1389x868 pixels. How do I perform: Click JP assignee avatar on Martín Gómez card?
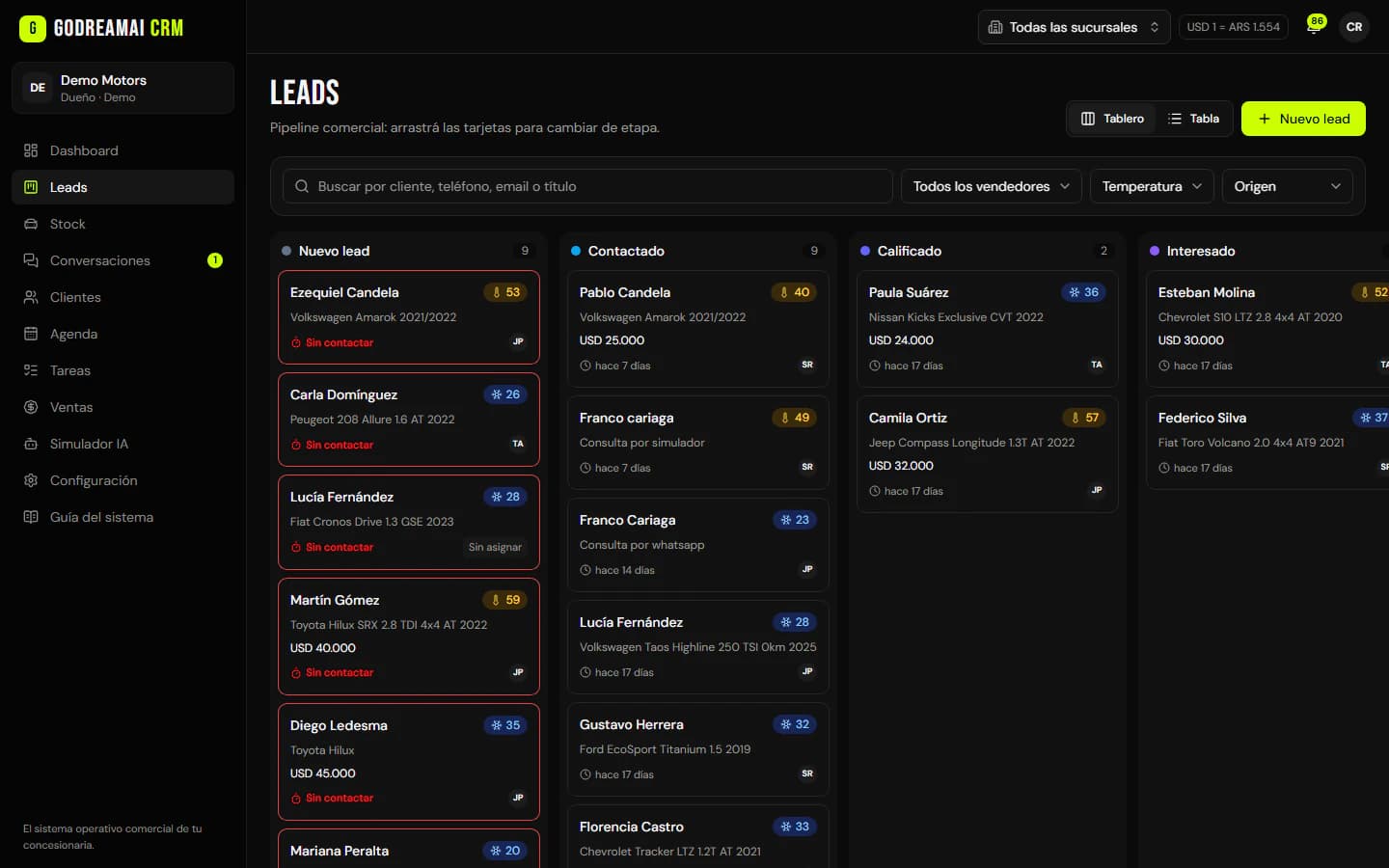click(518, 672)
